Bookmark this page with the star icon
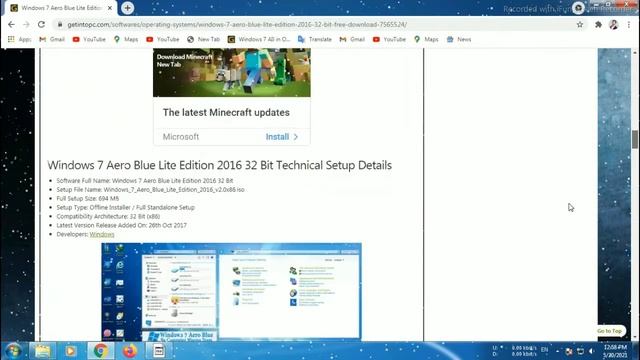 coord(580,24)
